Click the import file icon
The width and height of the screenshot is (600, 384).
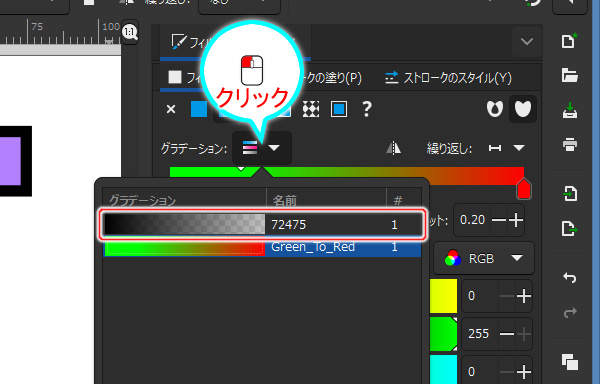[570, 194]
